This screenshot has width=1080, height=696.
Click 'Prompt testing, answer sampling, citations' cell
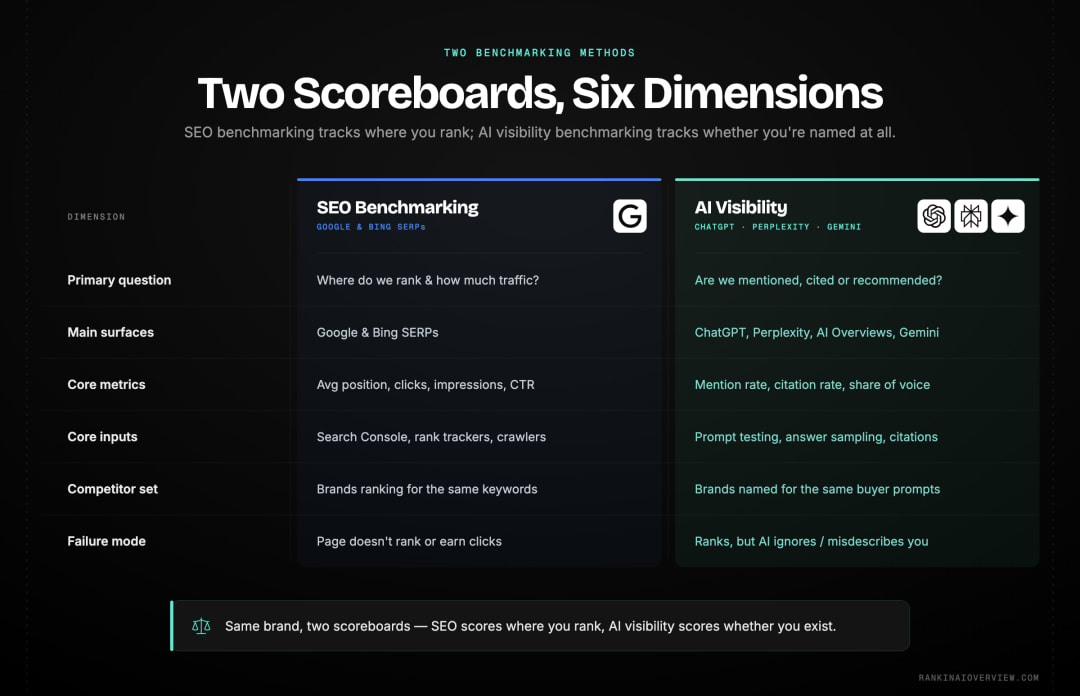click(x=816, y=437)
